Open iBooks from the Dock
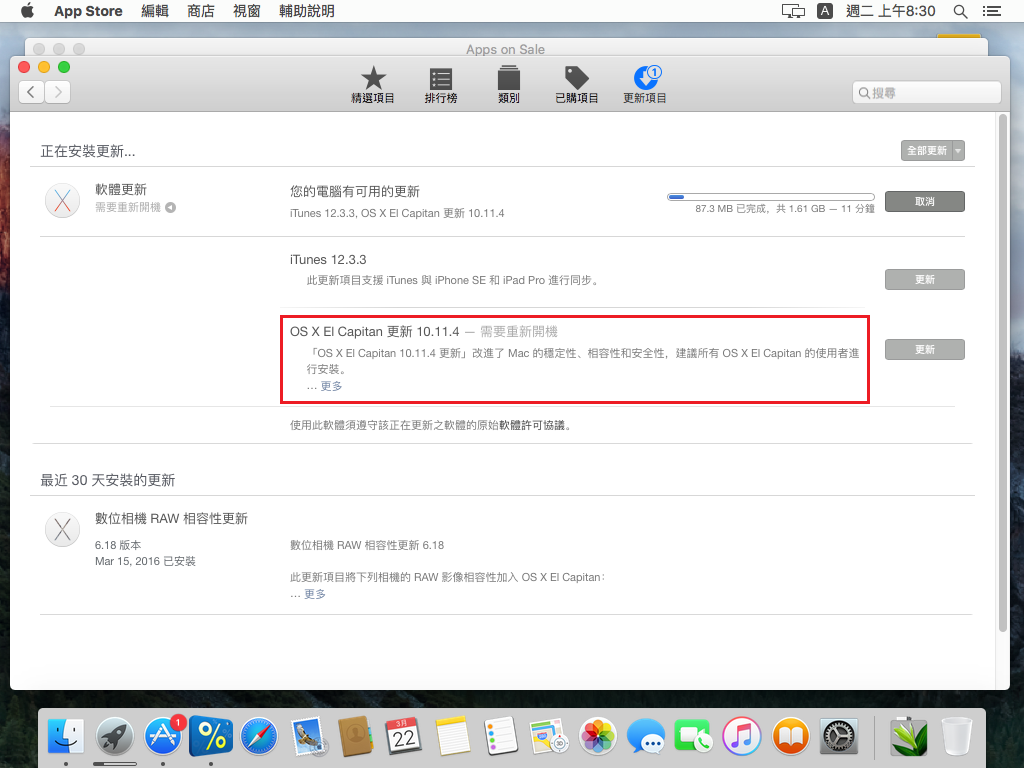Screen dimensions: 1024x768 tap(790, 736)
